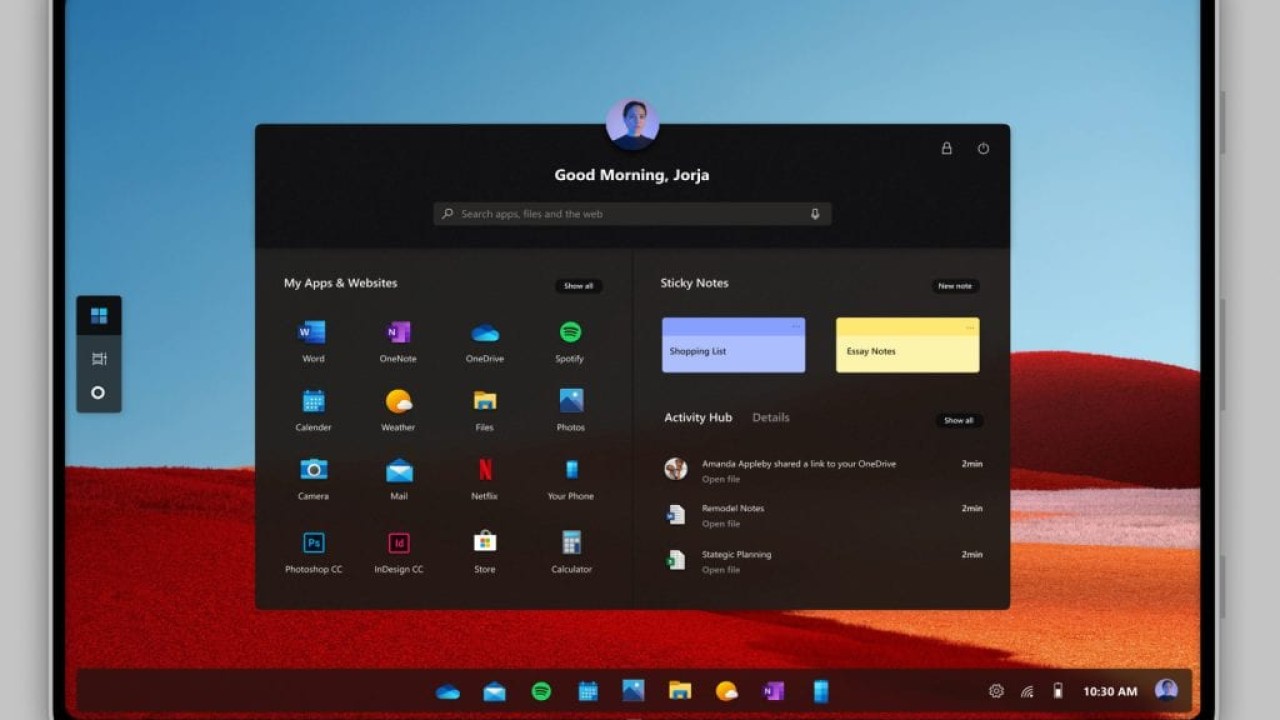
Task: Switch to the Details tab
Action: pos(770,418)
